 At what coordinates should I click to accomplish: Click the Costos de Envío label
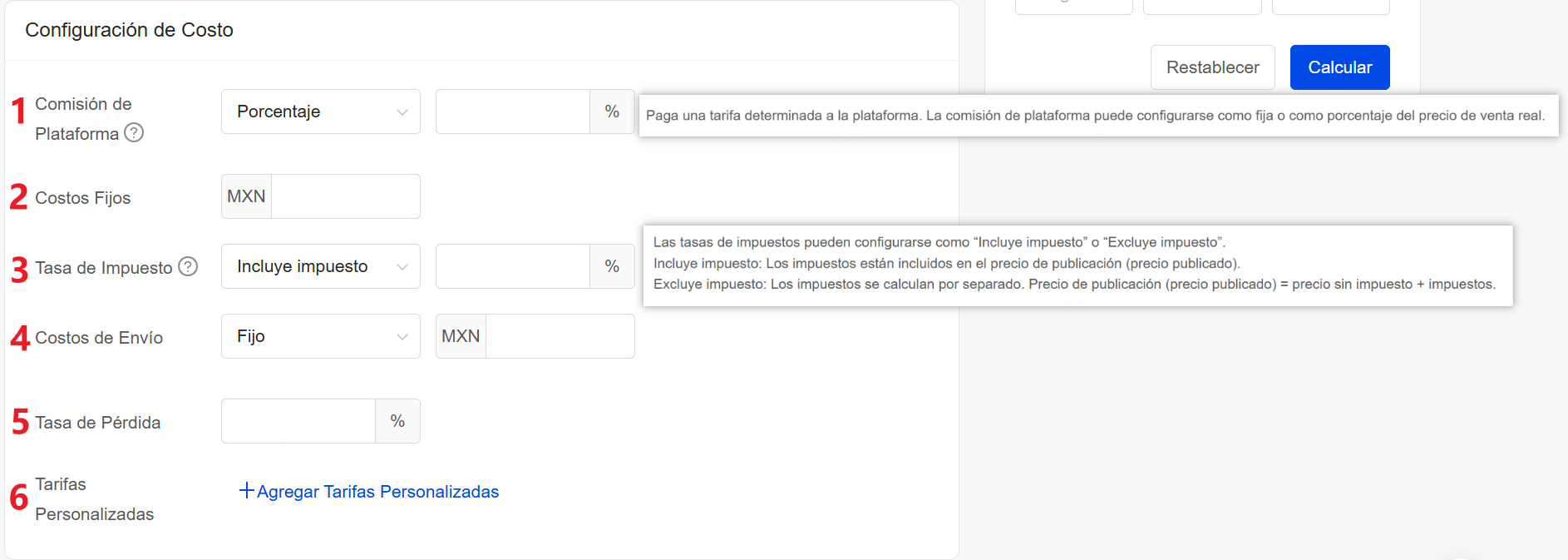(99, 338)
